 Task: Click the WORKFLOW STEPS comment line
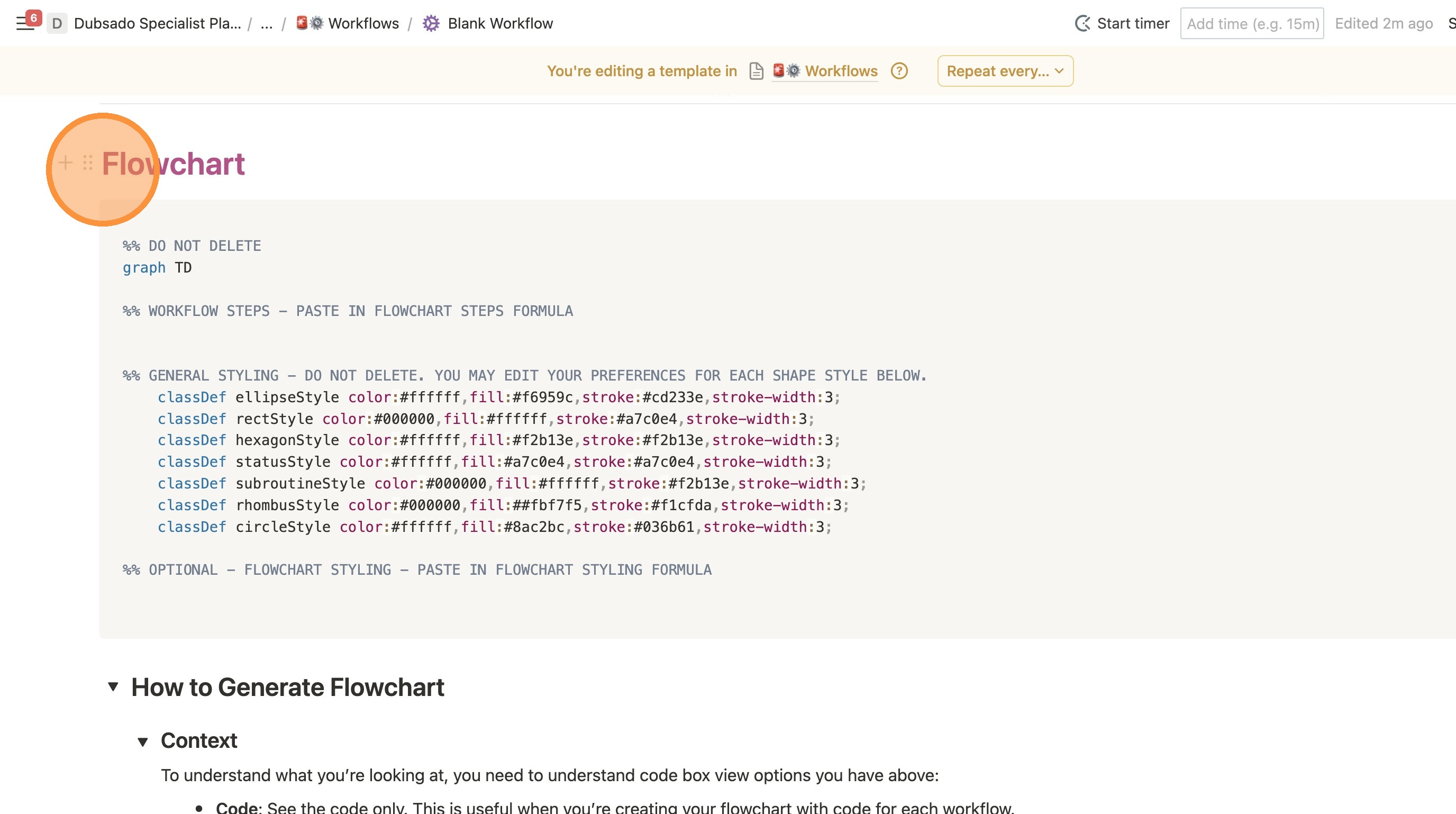348,311
